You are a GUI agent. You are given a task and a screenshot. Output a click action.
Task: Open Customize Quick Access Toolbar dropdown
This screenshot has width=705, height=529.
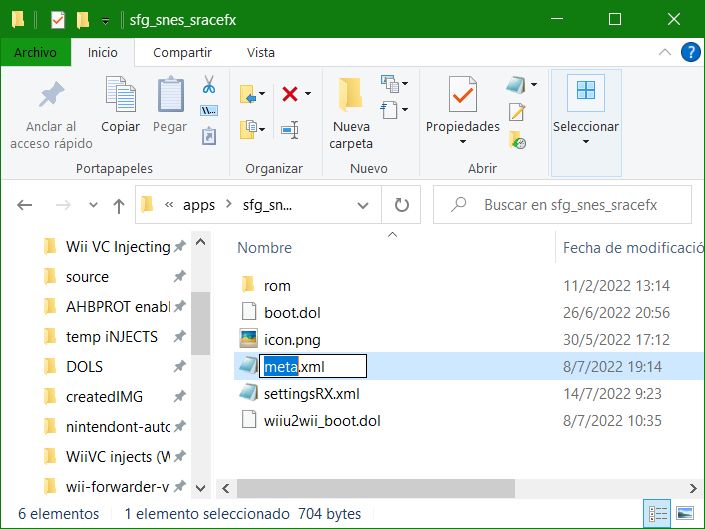click(105, 21)
